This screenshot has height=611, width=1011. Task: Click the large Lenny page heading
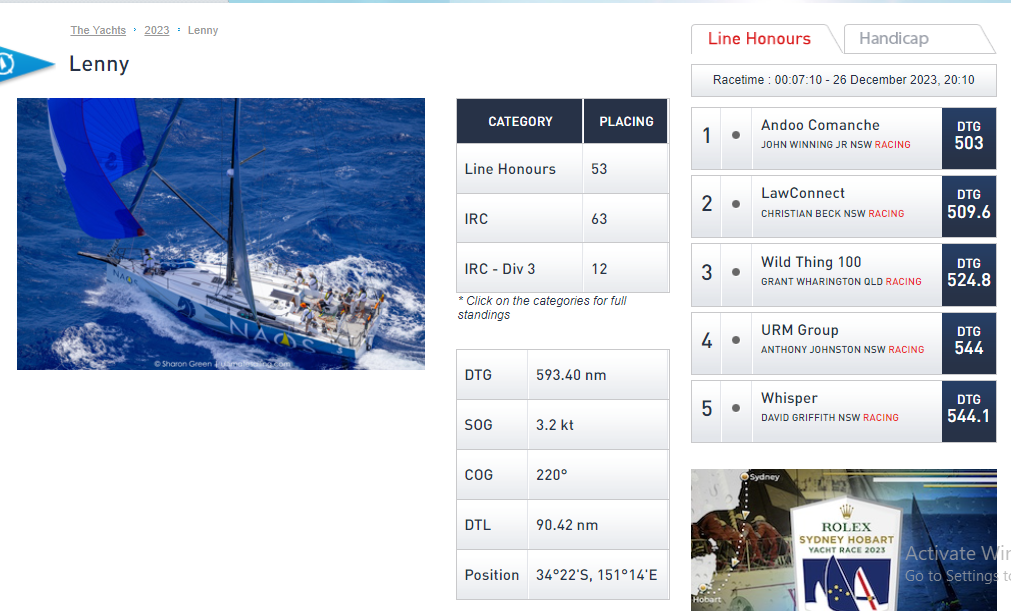tap(99, 64)
